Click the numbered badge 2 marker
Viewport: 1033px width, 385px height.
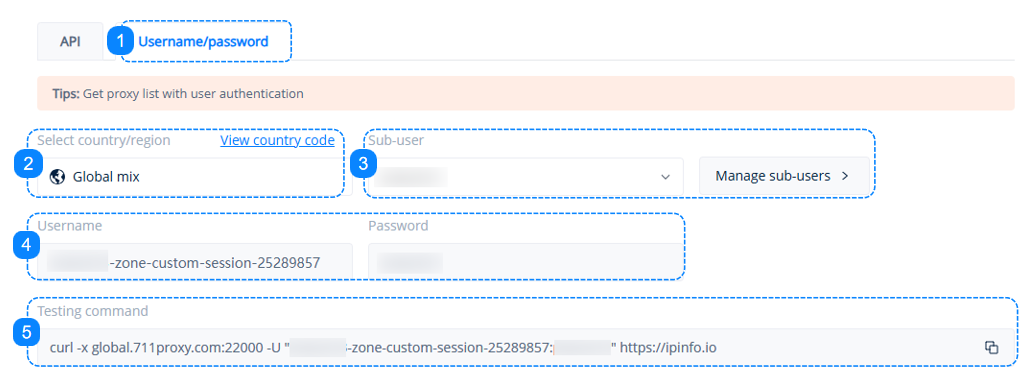pyautogui.click(x=28, y=165)
